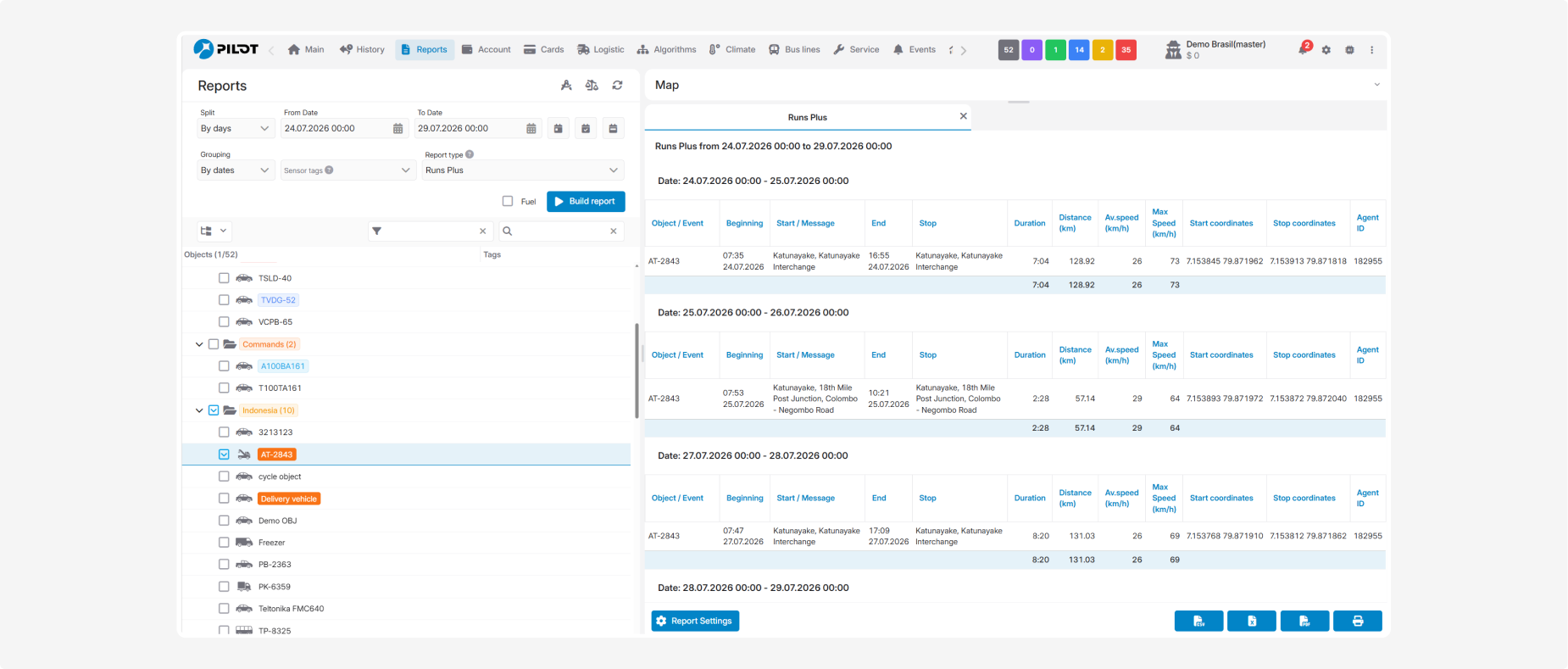Click the refresh icon in the Reports header
This screenshot has height=669, width=1568.
(x=617, y=85)
